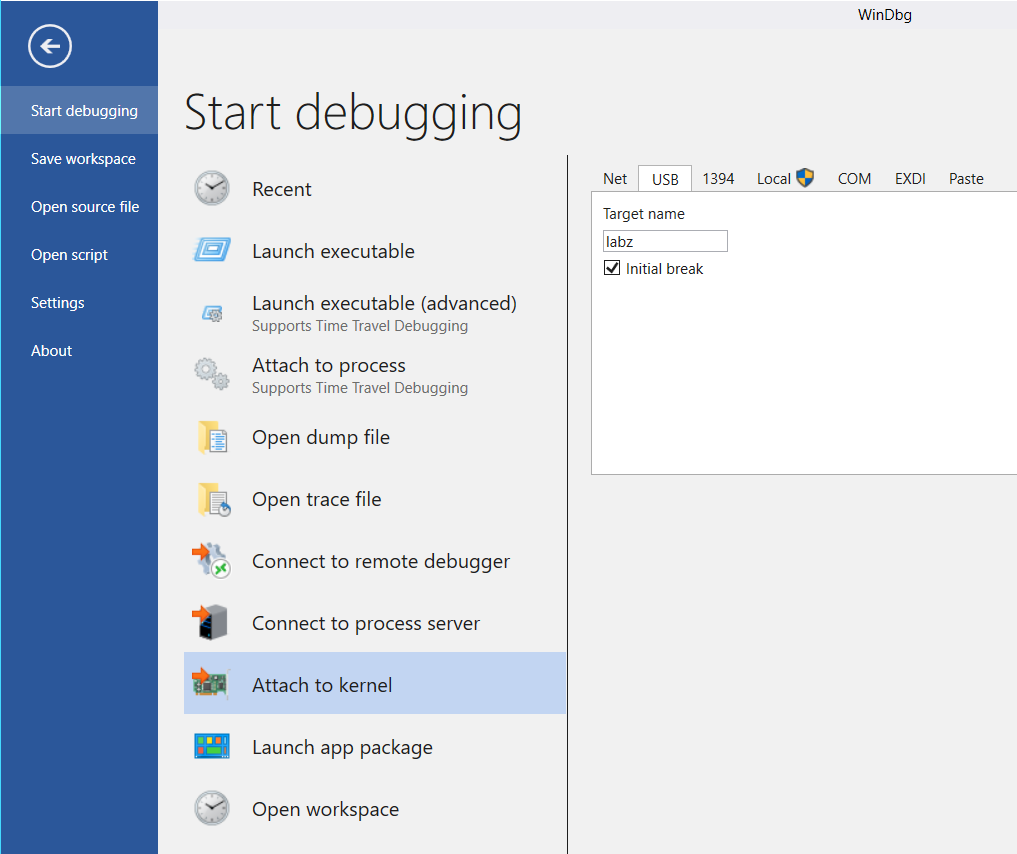Screen dimensions: 1017x854
Task: Choose Save workspace in the sidebar
Action: pos(79,158)
